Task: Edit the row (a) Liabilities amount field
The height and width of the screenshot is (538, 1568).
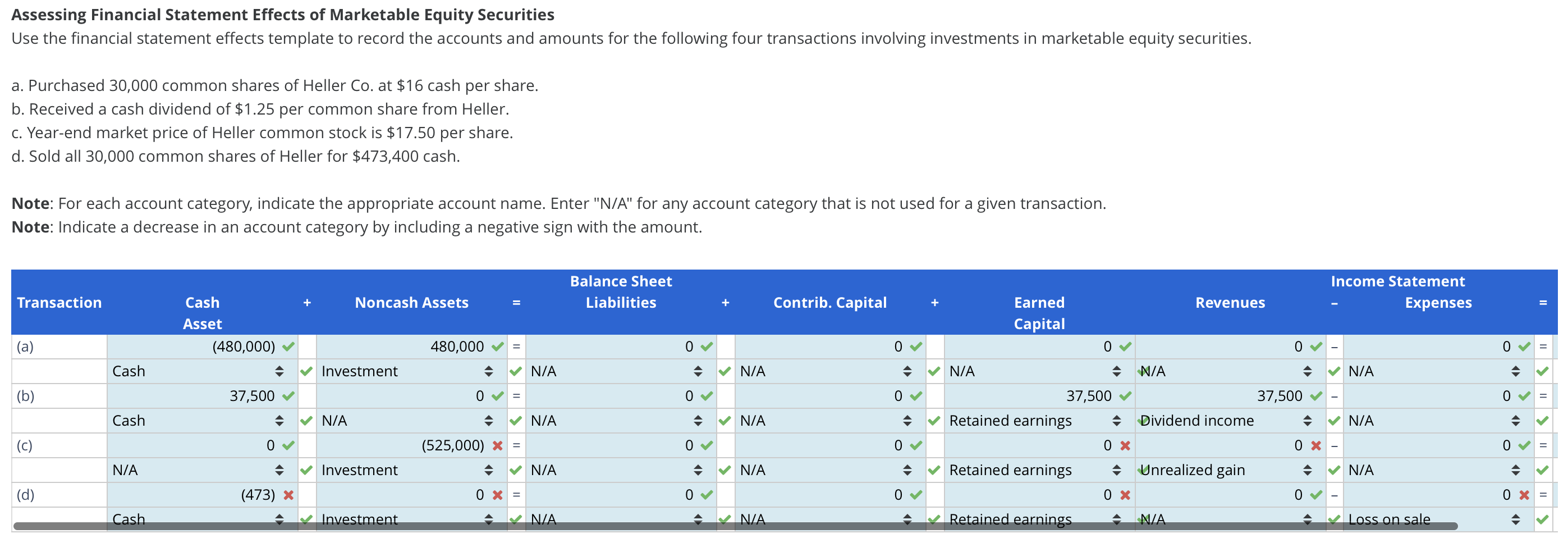Action: coord(621,346)
